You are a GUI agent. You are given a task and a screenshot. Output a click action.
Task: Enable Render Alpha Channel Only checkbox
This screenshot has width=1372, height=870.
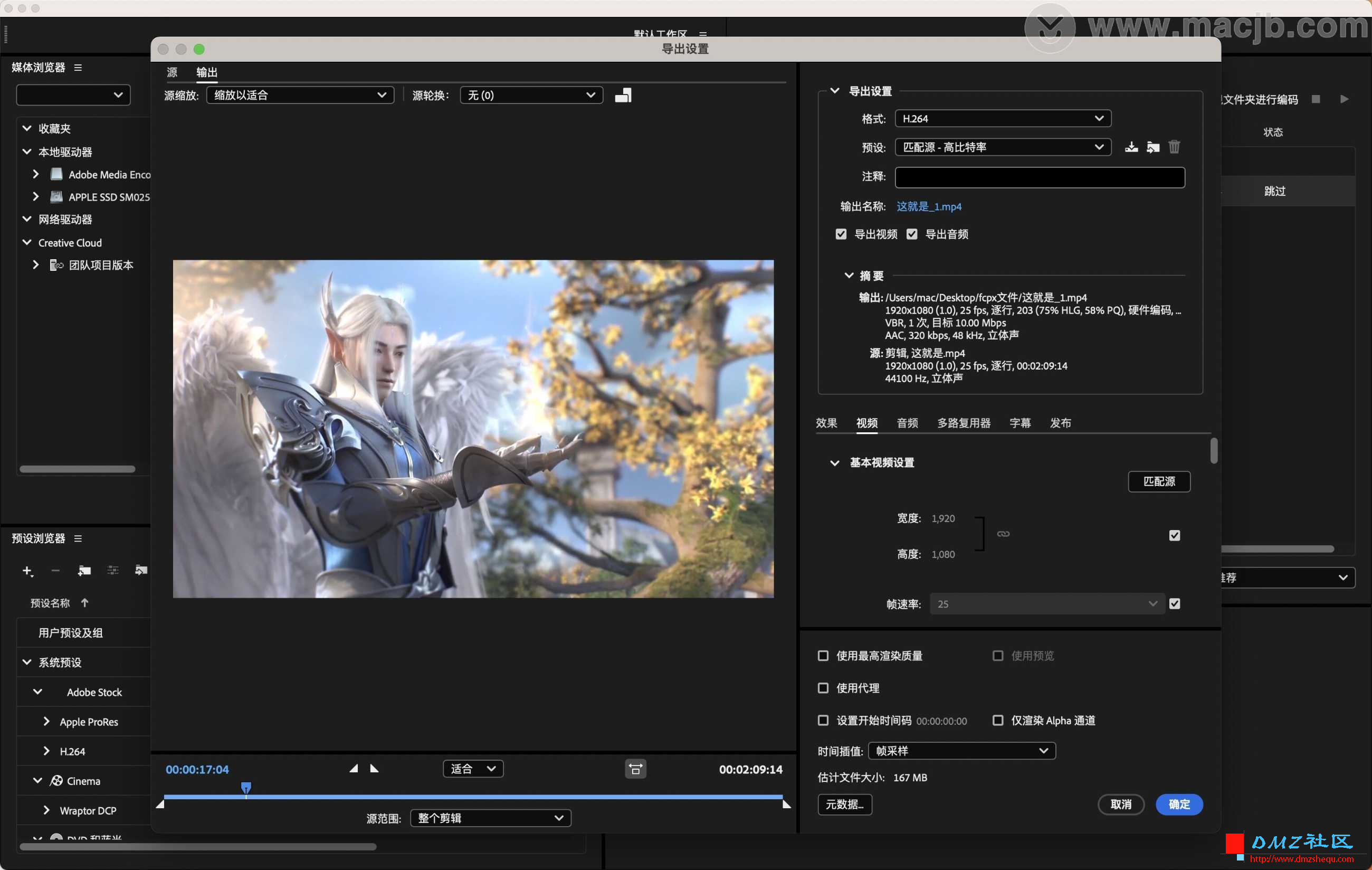coord(998,721)
